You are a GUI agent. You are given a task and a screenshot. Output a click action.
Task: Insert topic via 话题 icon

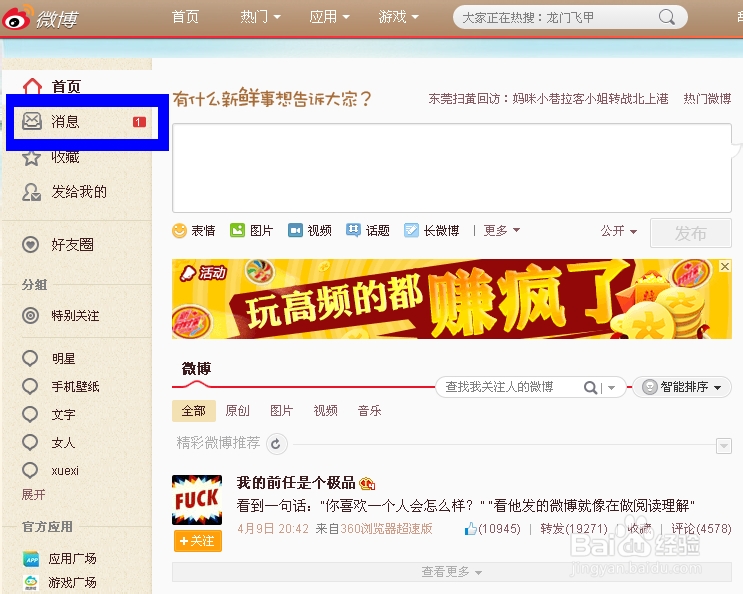click(x=353, y=231)
